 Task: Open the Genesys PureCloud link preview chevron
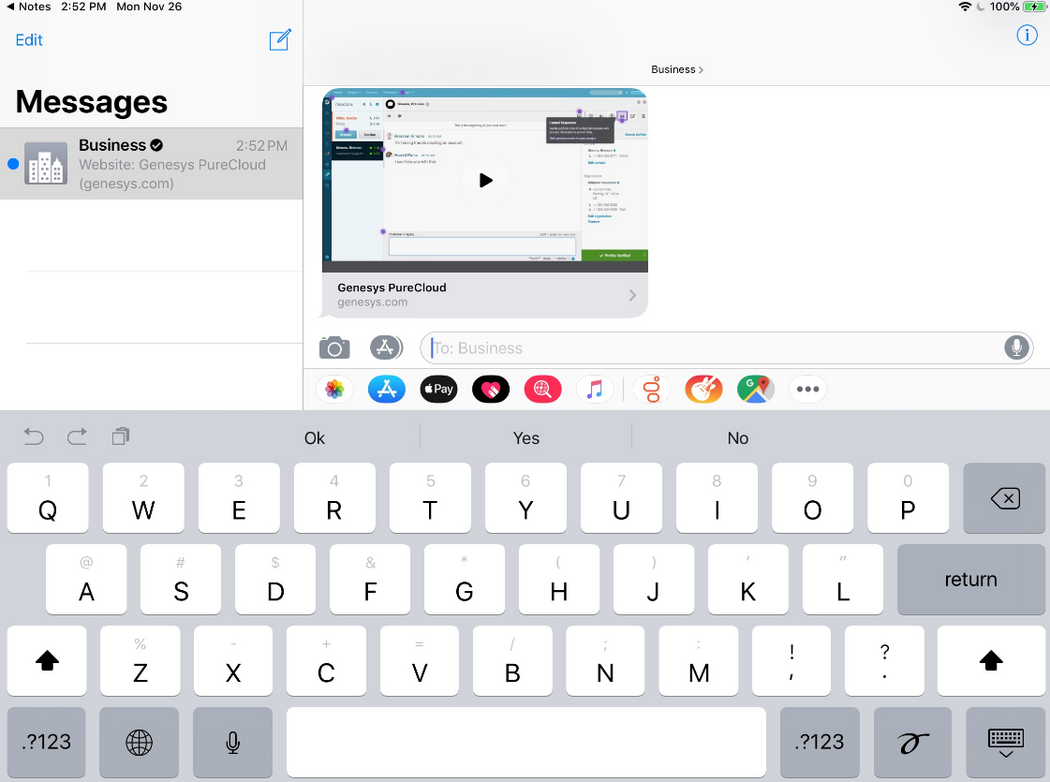pyautogui.click(x=632, y=295)
